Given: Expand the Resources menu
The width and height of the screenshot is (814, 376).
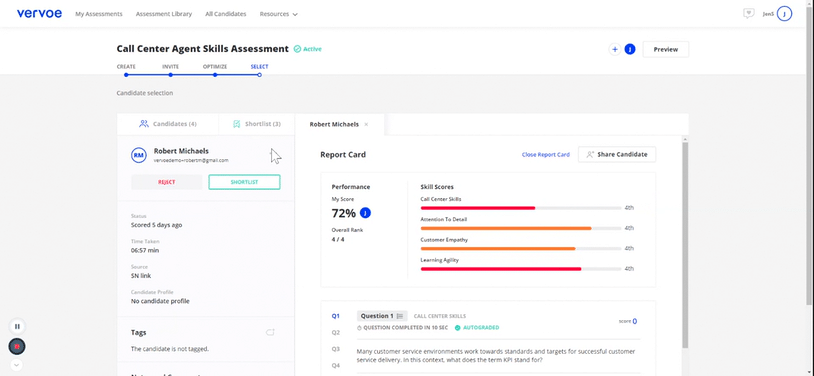Looking at the screenshot, I should [279, 14].
